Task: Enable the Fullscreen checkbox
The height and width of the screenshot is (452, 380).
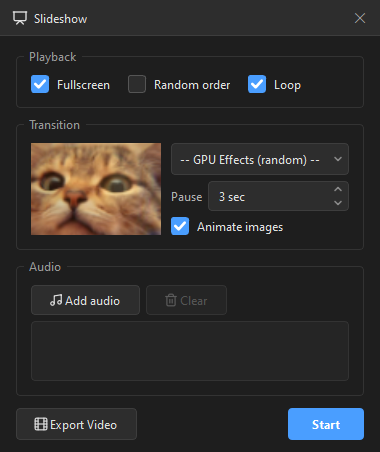Action: (40, 84)
